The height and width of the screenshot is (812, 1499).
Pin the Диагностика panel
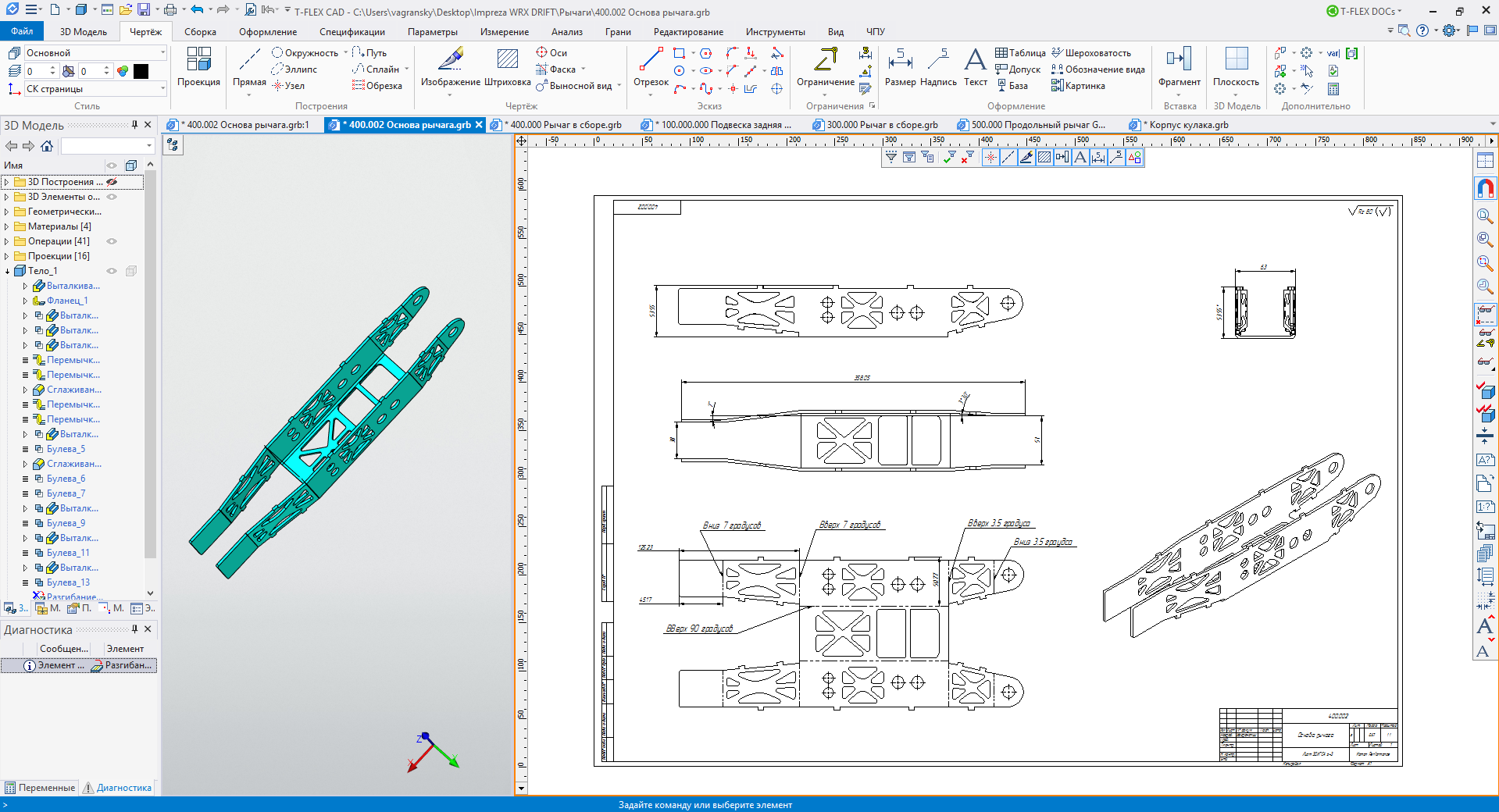point(134,629)
